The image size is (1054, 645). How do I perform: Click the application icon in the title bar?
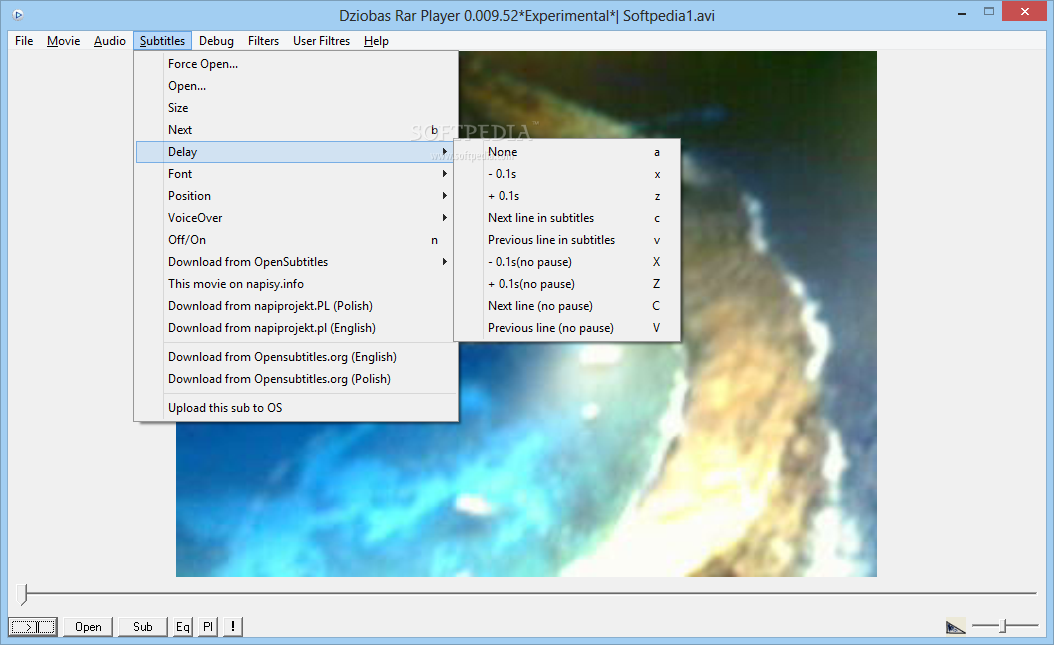tap(18, 15)
